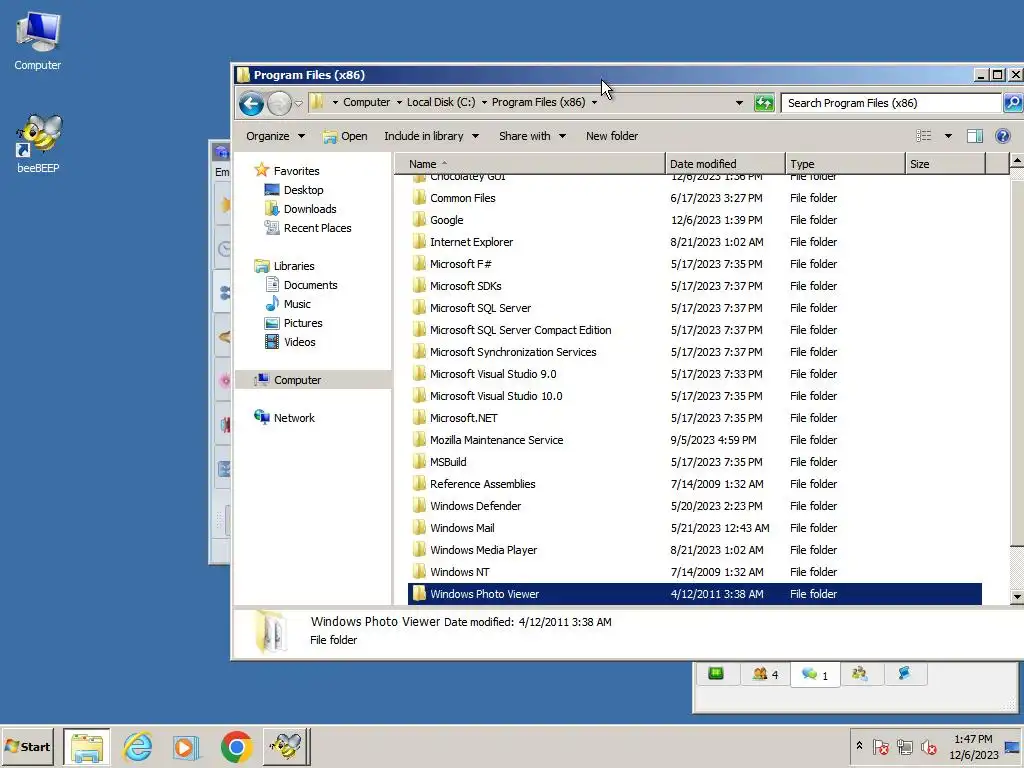Screen dimensions: 1024x768
Task: Open the Organize dropdown menu
Action: click(275, 136)
